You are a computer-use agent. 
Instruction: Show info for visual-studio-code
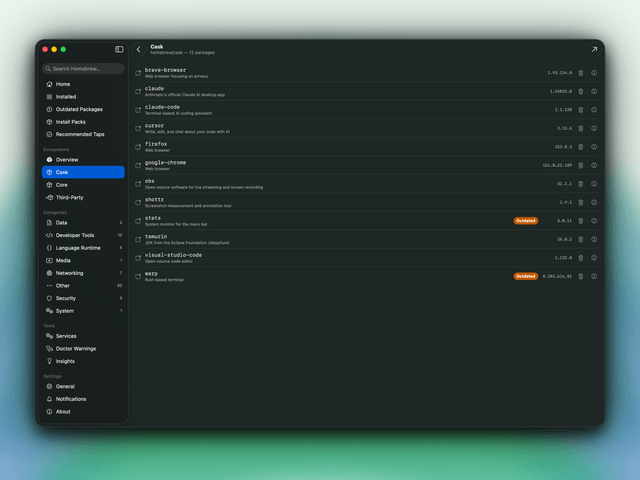(594, 258)
